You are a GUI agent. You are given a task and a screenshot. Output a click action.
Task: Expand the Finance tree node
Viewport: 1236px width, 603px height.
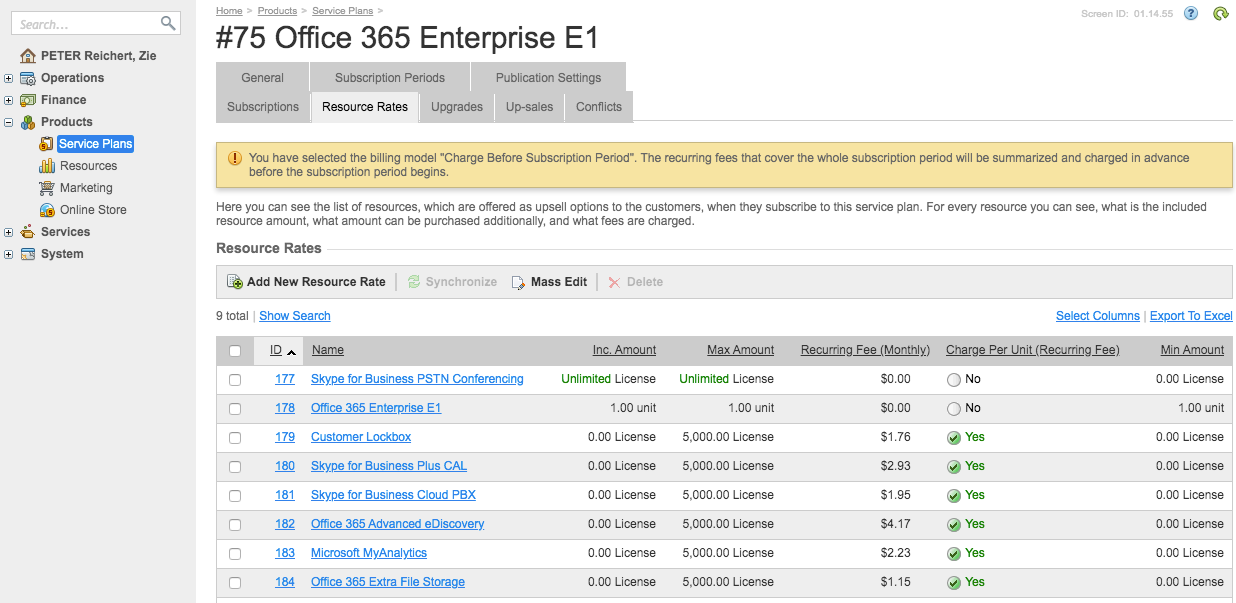coord(9,100)
